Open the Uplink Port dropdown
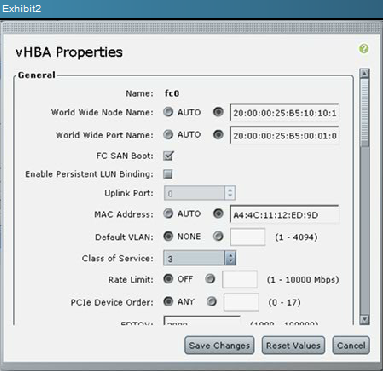383x371 pixels. tap(200, 193)
